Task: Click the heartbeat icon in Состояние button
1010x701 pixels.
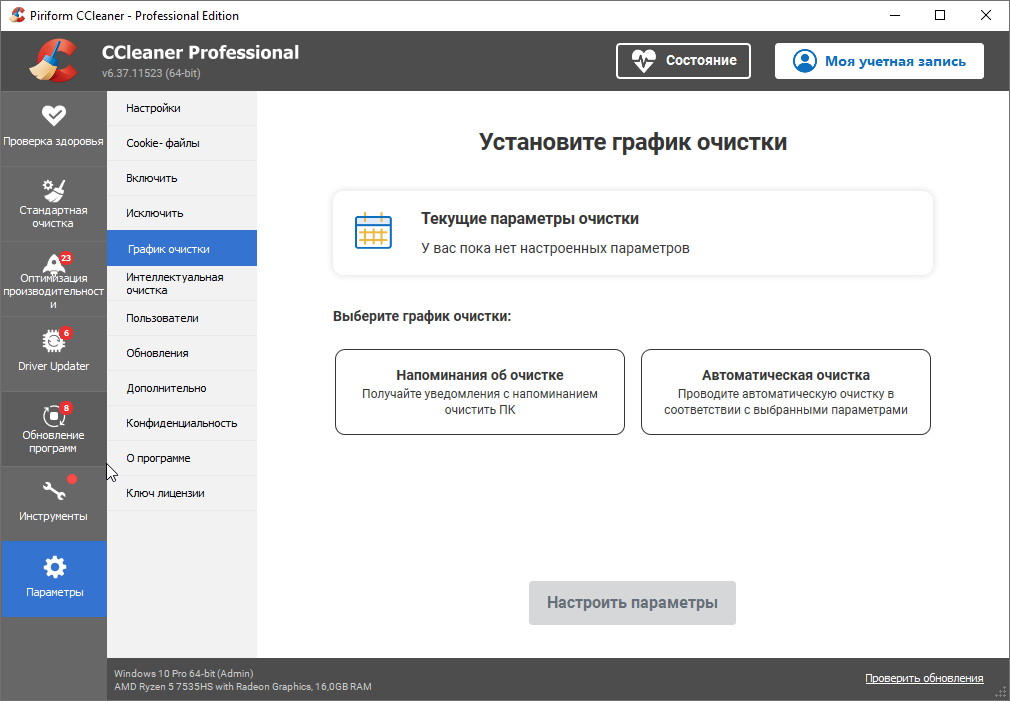Action: (x=643, y=61)
